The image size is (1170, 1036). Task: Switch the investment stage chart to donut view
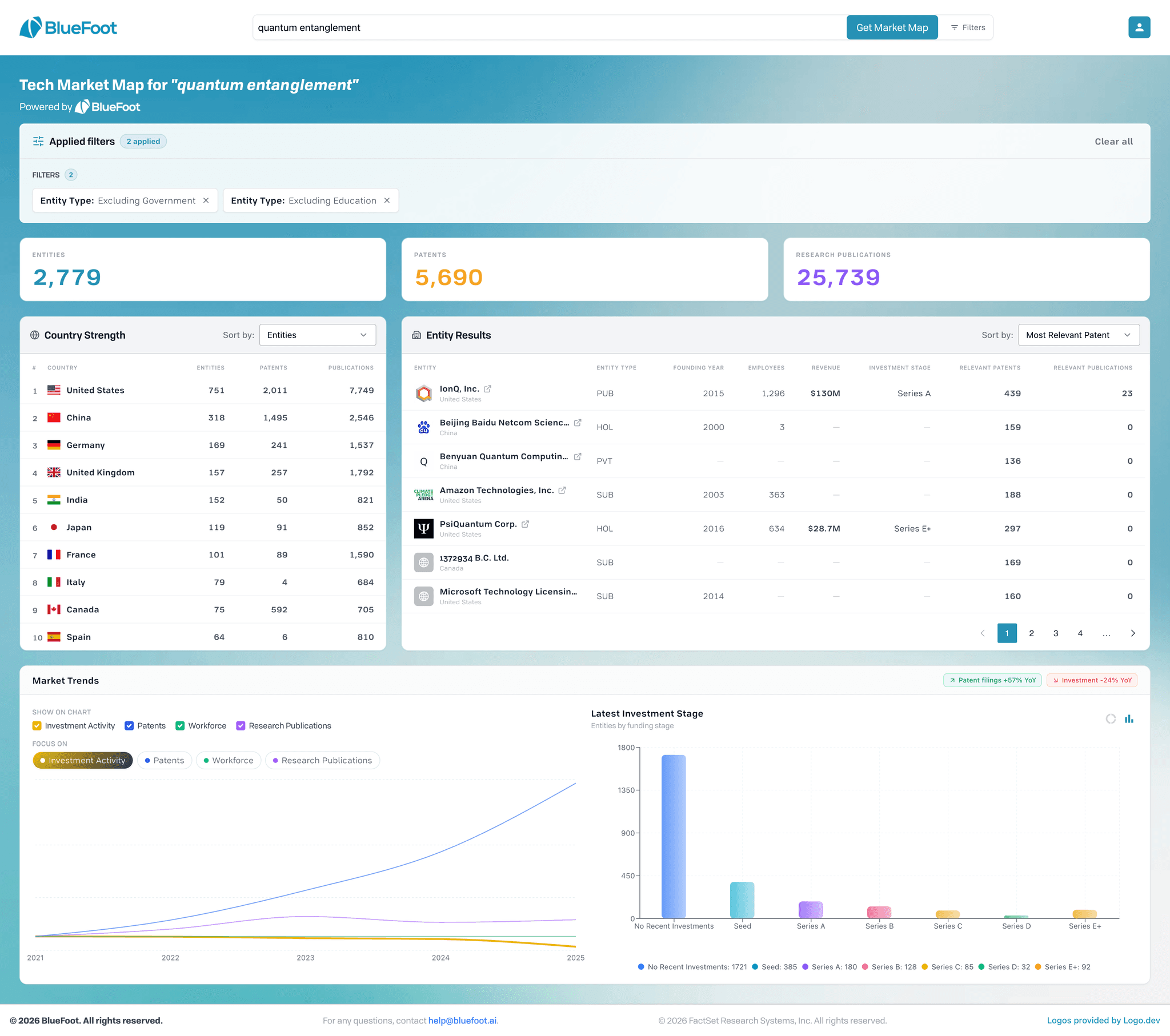[1111, 718]
